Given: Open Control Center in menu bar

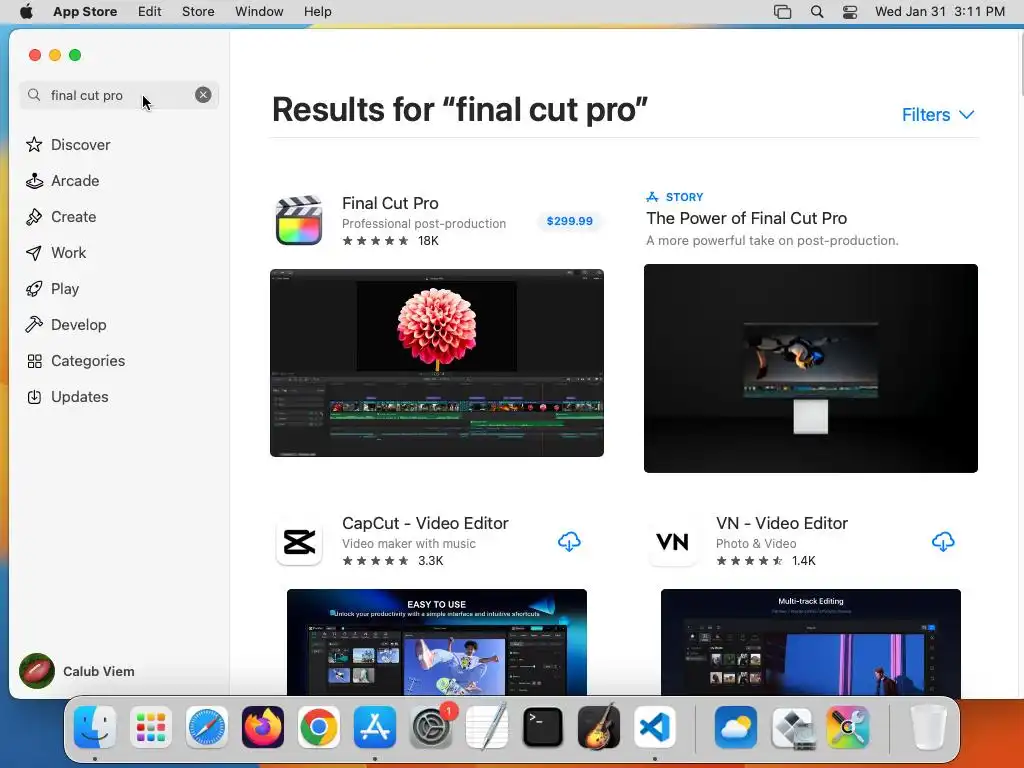Looking at the screenshot, I should tap(850, 12).
